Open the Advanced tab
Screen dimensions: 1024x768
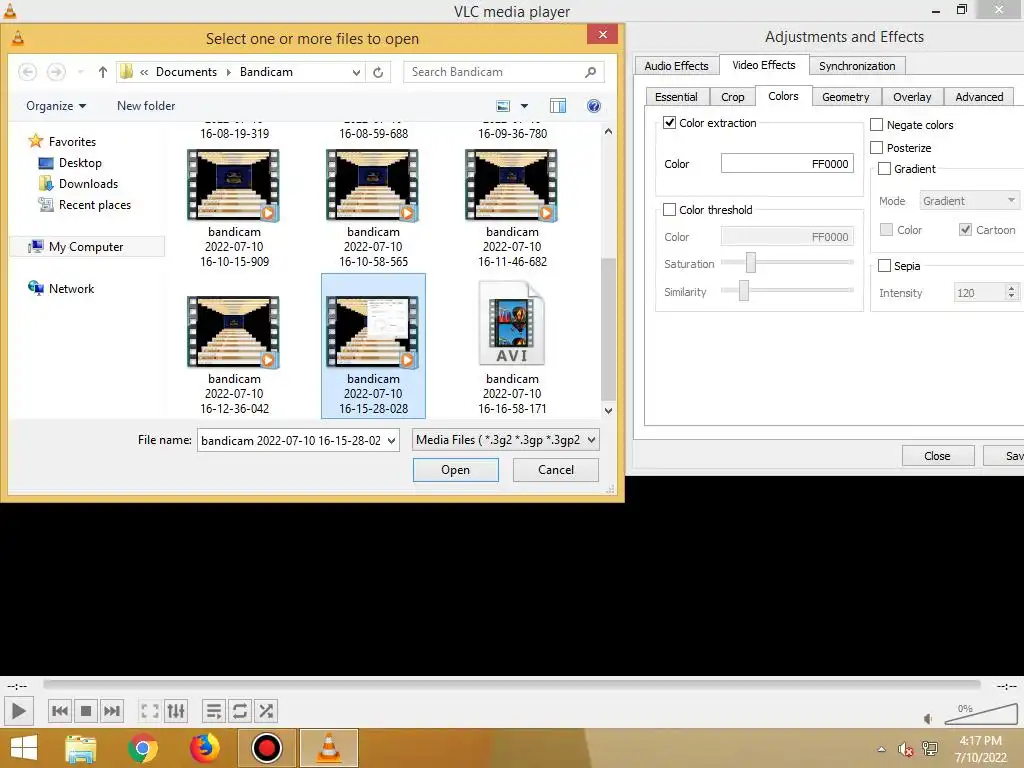(x=979, y=97)
